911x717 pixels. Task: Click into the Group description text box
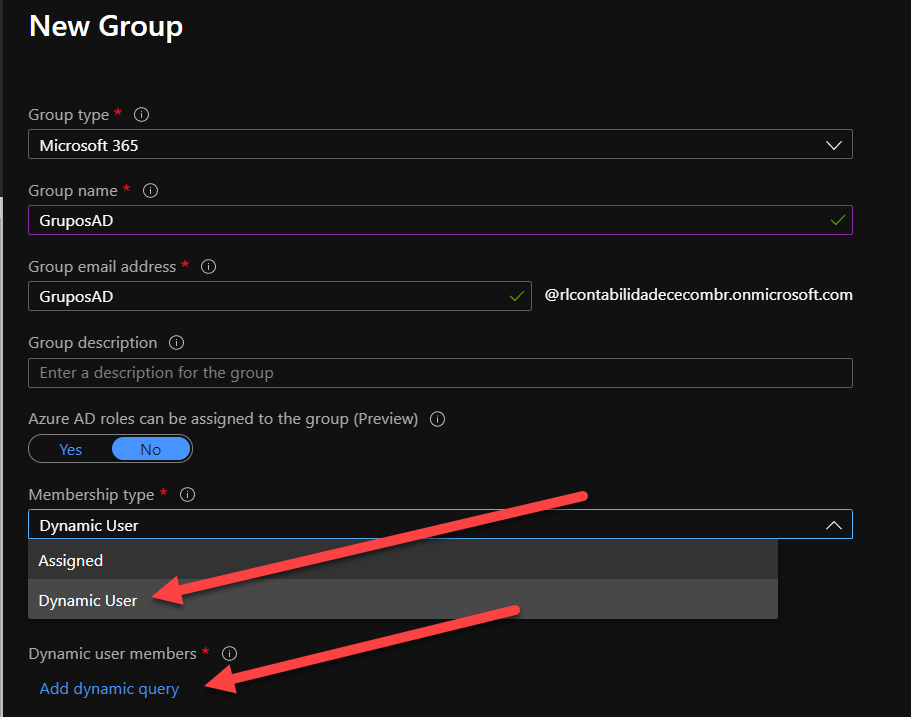point(440,373)
